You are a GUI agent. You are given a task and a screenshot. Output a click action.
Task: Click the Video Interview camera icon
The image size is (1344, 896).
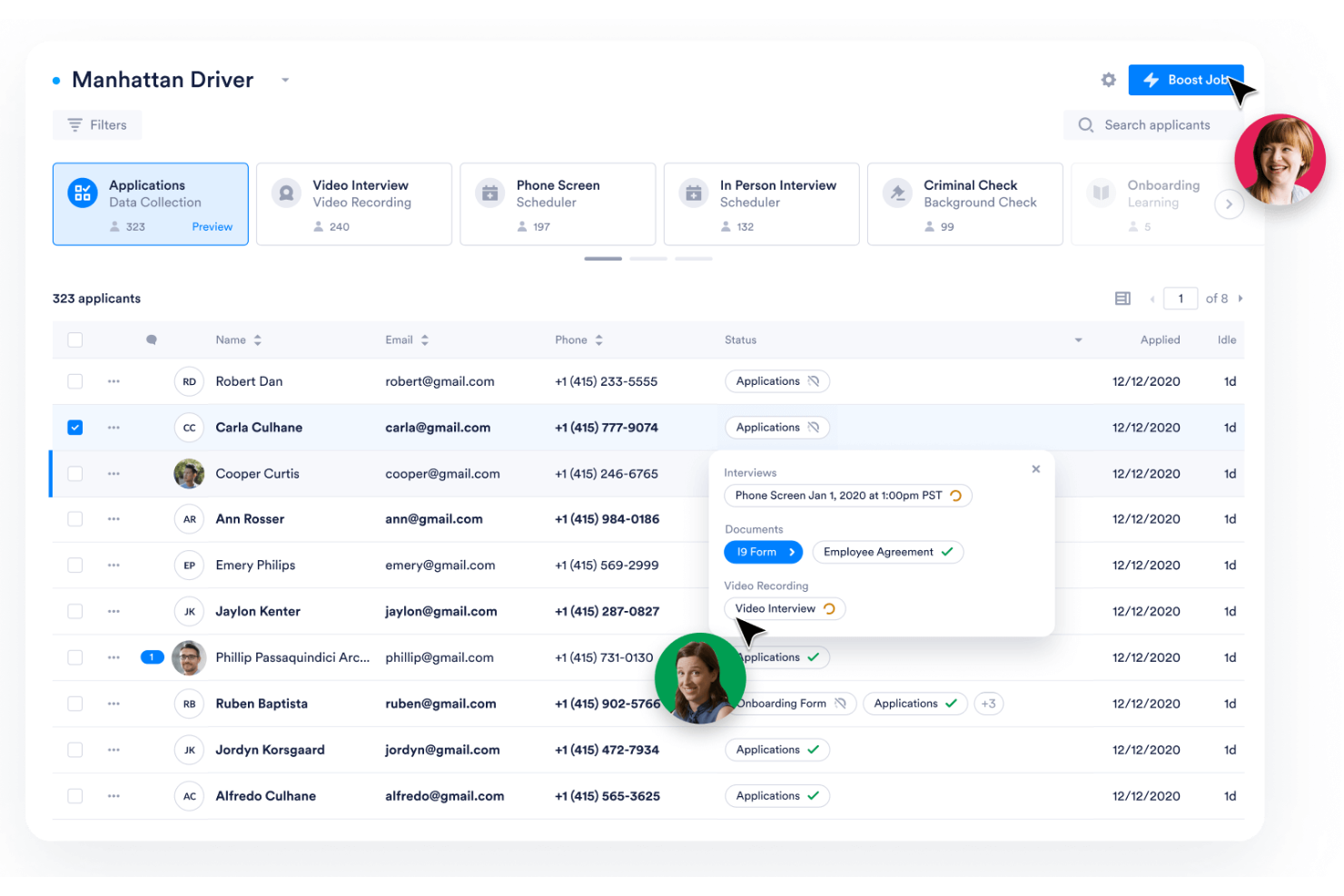coord(286,192)
